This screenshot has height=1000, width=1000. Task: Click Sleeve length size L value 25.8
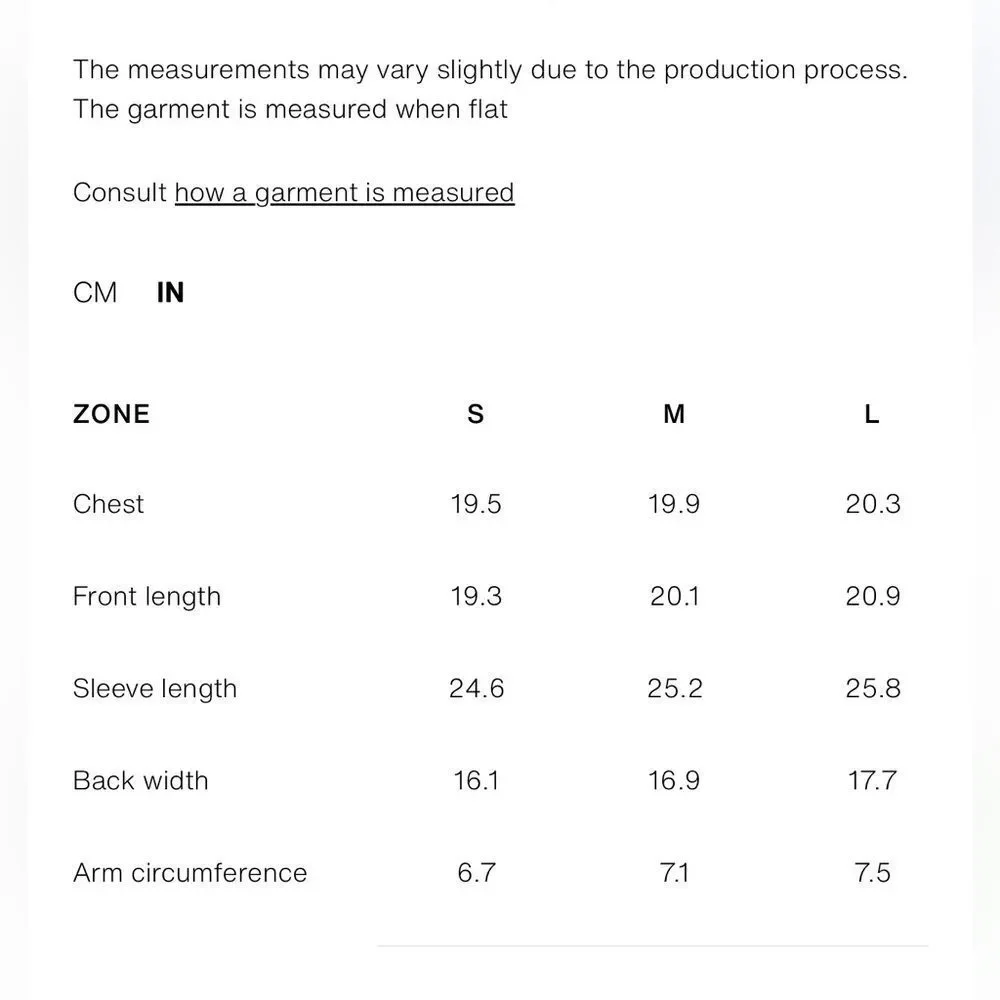point(873,689)
